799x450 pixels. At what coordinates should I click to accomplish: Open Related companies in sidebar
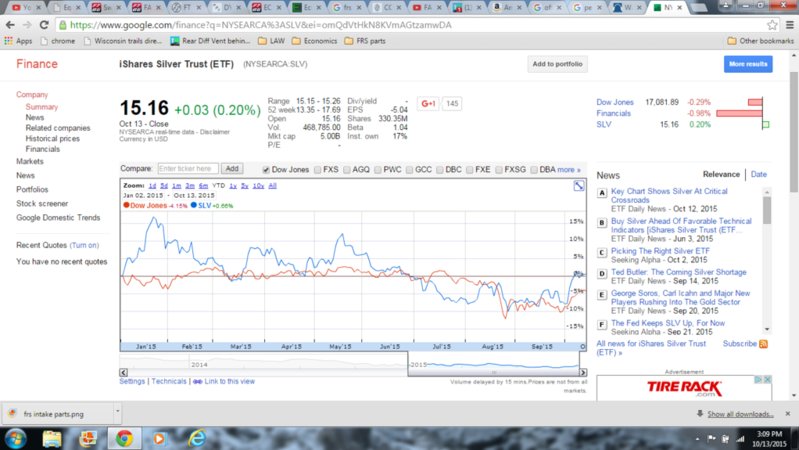[x=58, y=128]
